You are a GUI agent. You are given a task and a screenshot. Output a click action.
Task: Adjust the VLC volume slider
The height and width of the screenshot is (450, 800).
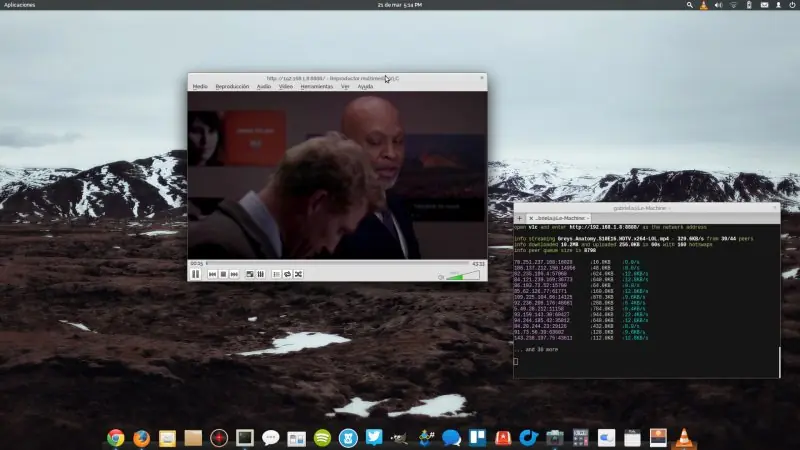(463, 276)
